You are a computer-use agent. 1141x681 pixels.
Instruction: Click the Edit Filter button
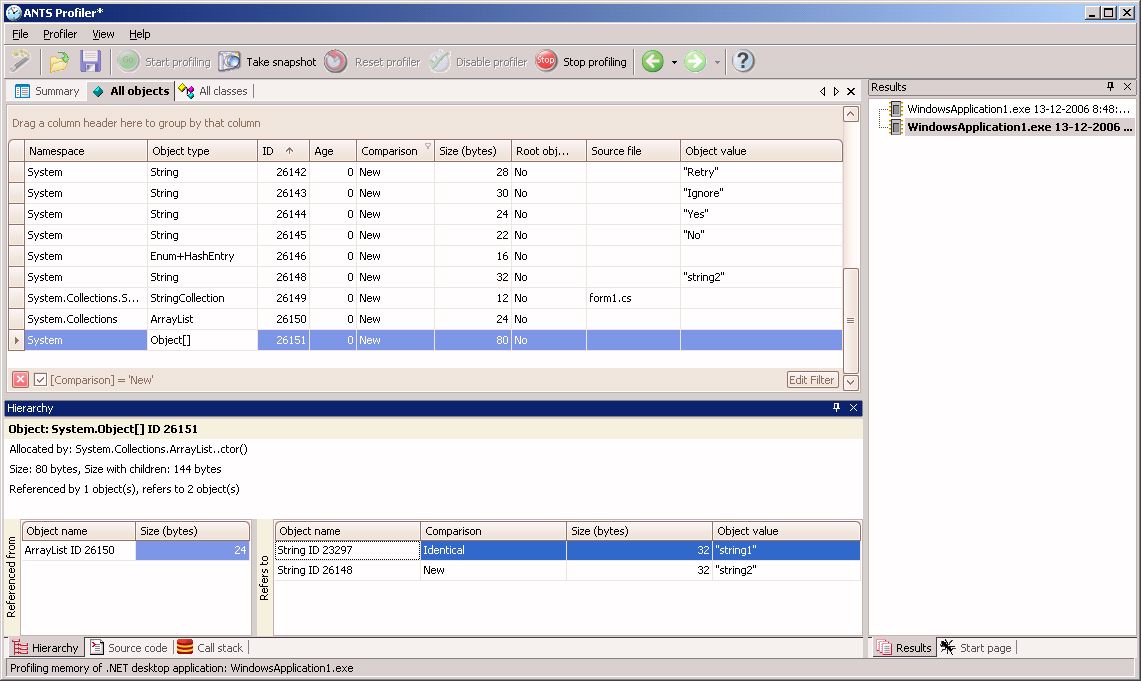pyautogui.click(x=811, y=380)
